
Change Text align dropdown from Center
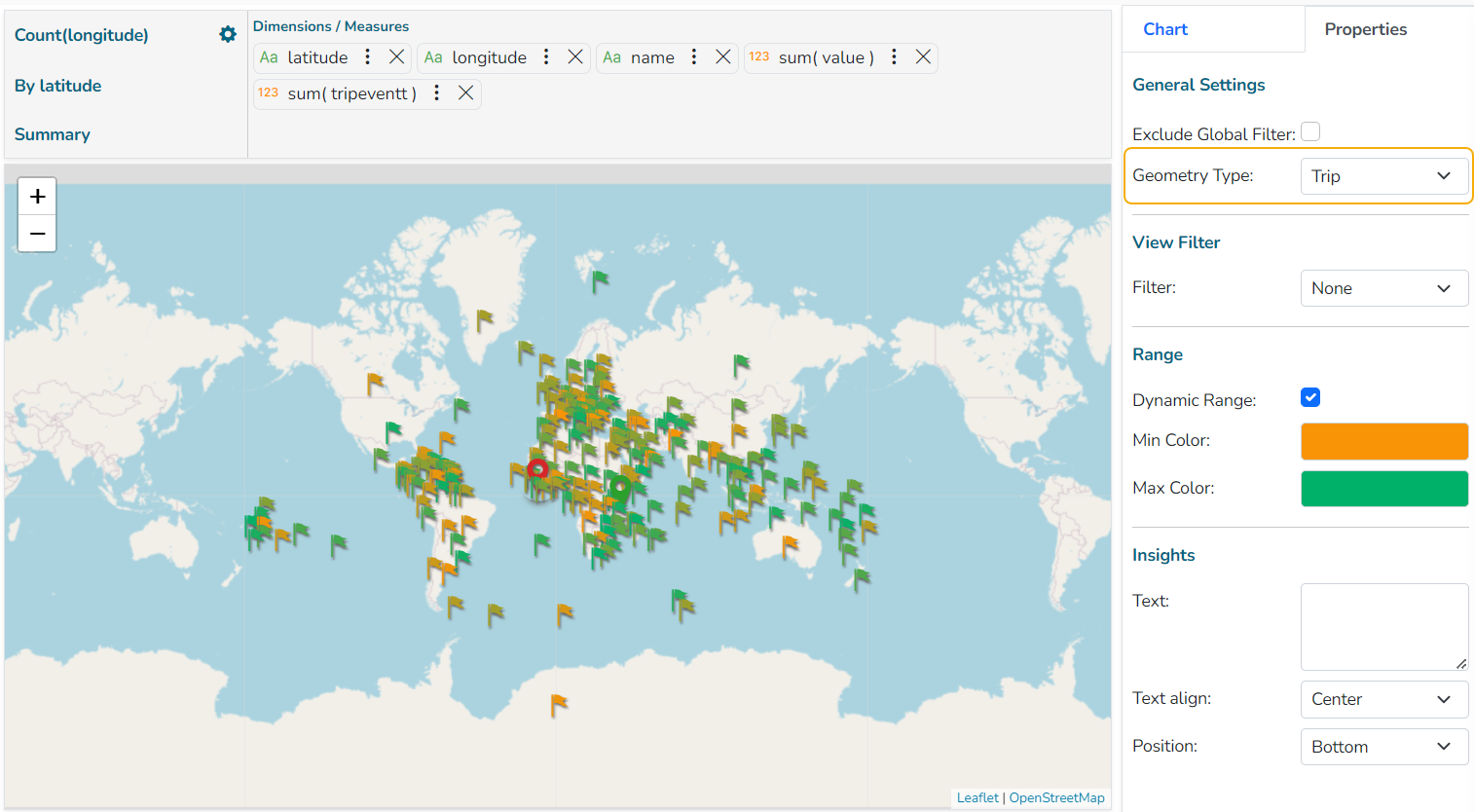(x=1383, y=699)
